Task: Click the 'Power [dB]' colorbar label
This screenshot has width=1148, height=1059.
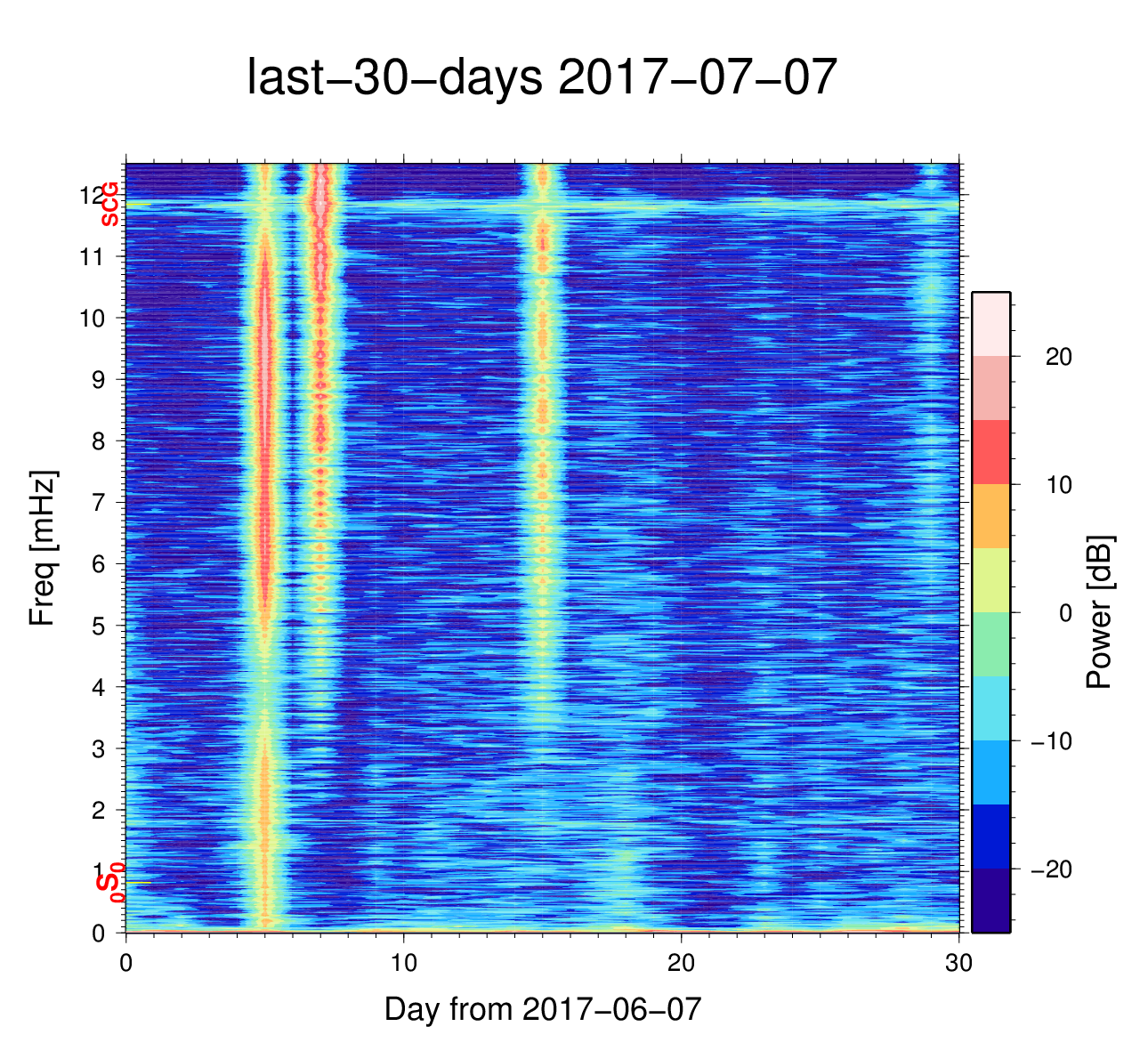Action: click(1100, 612)
